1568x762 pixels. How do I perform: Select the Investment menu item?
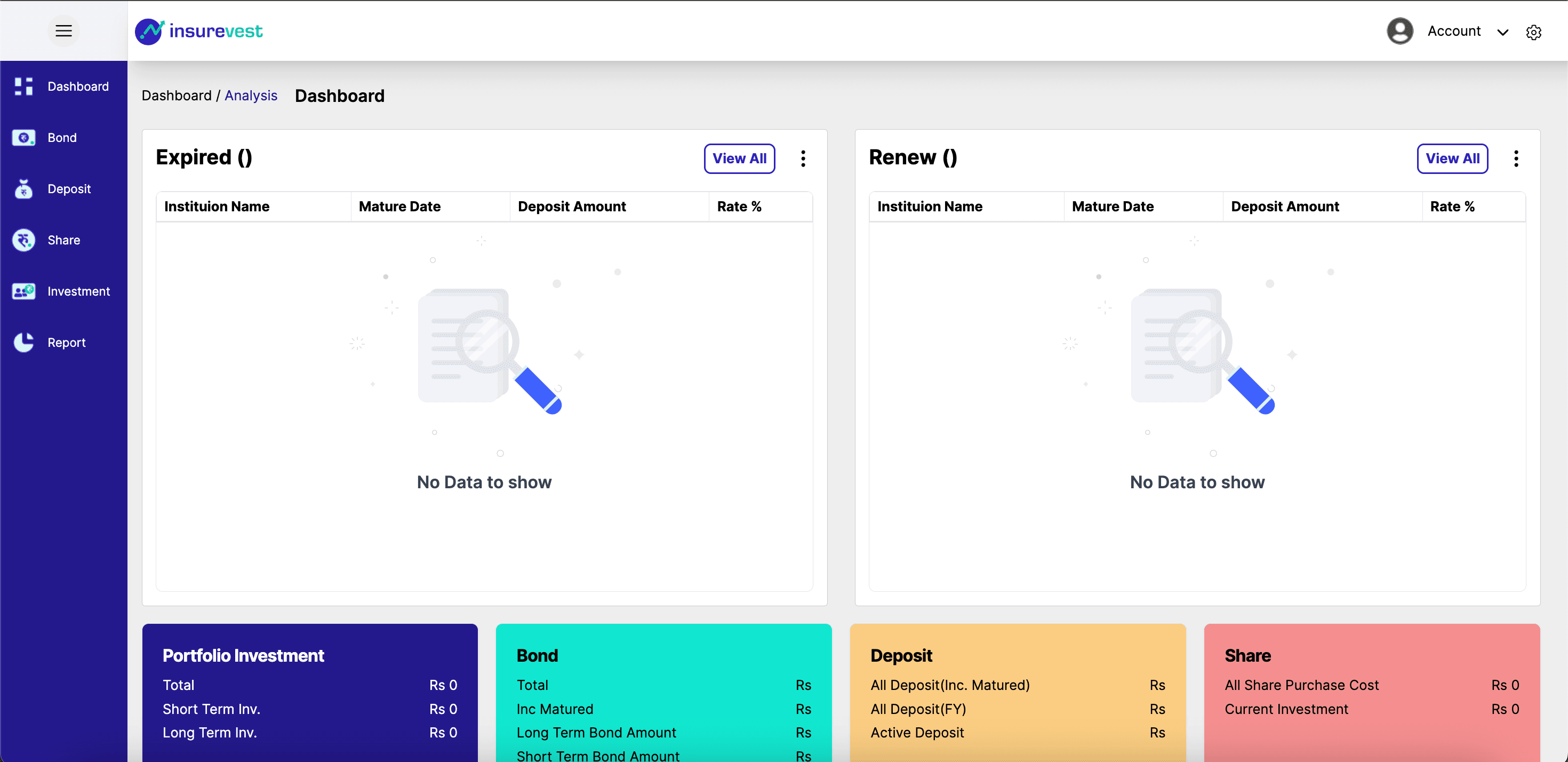[78, 291]
